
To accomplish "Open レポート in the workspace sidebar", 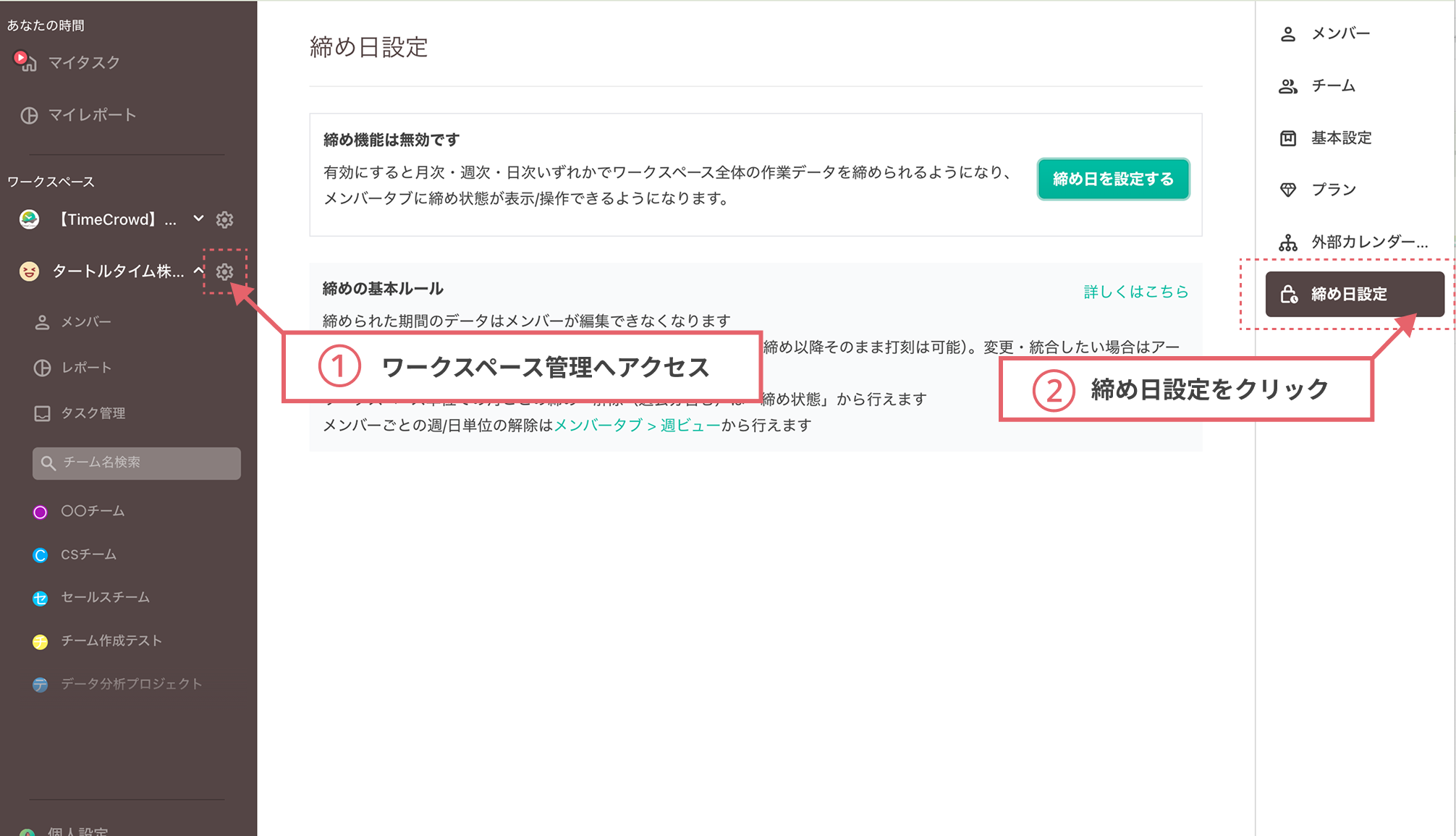I will pos(86,368).
